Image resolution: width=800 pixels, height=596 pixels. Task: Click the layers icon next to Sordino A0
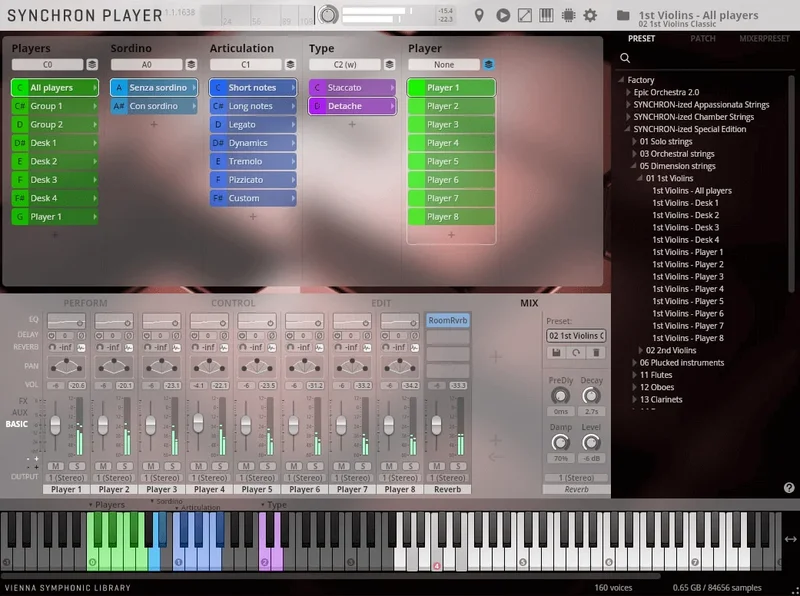tap(191, 64)
